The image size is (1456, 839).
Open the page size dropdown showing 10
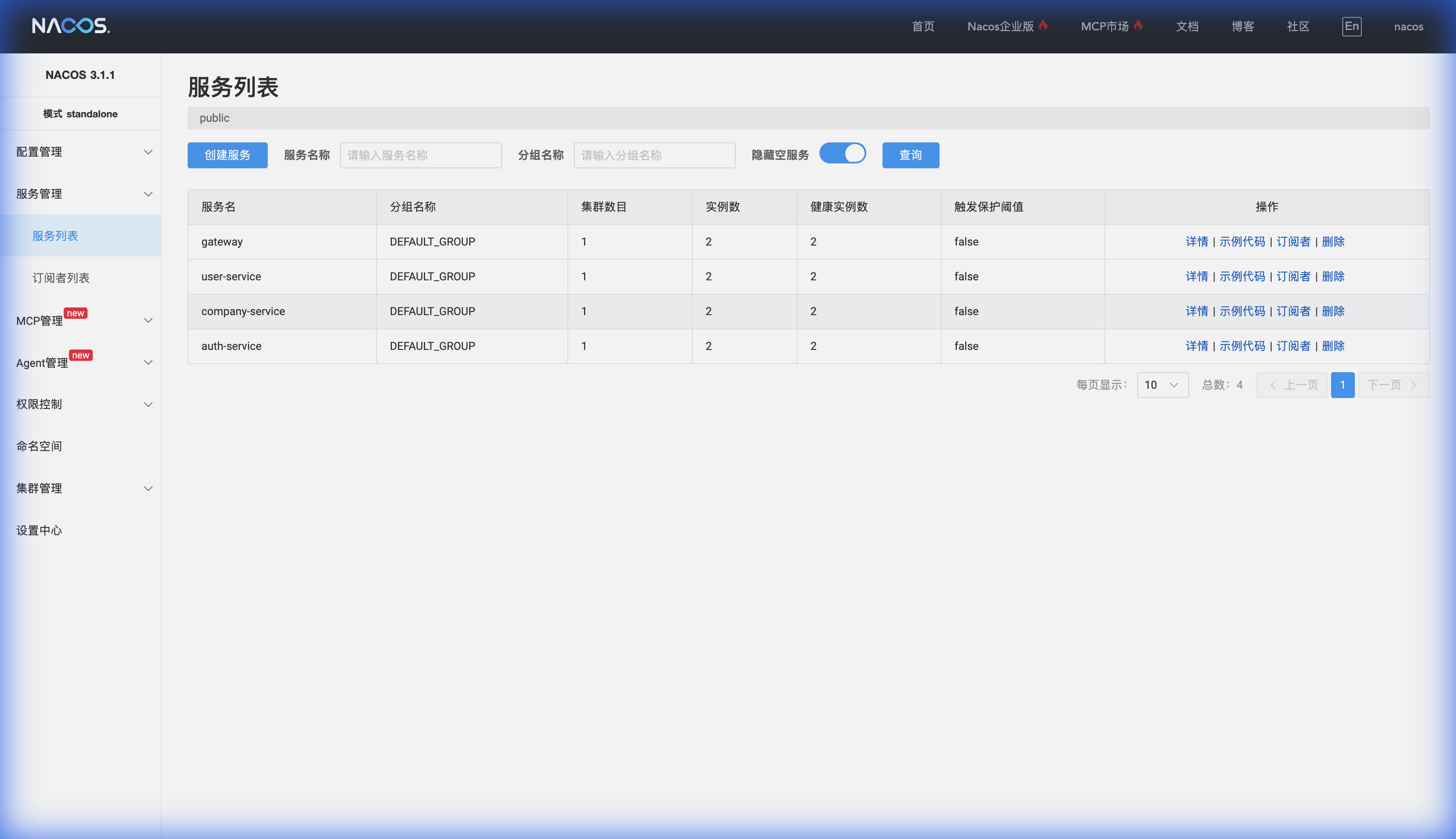click(x=1162, y=385)
